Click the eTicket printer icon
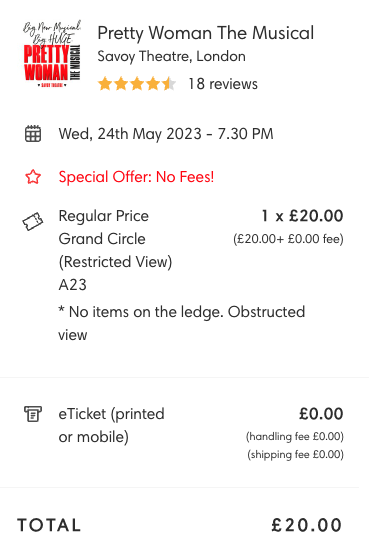Viewport: 369px width, 549px height. [x=33, y=414]
